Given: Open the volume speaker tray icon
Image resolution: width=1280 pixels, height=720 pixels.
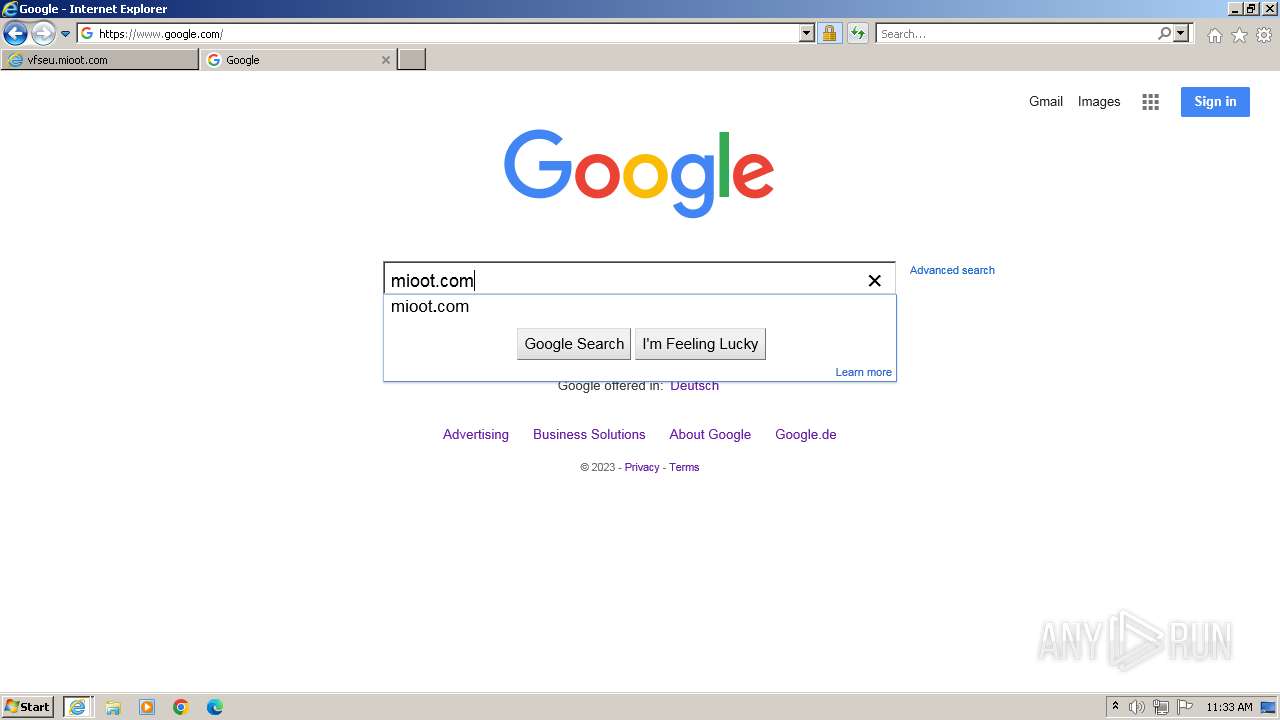Looking at the screenshot, I should click(x=1137, y=707).
